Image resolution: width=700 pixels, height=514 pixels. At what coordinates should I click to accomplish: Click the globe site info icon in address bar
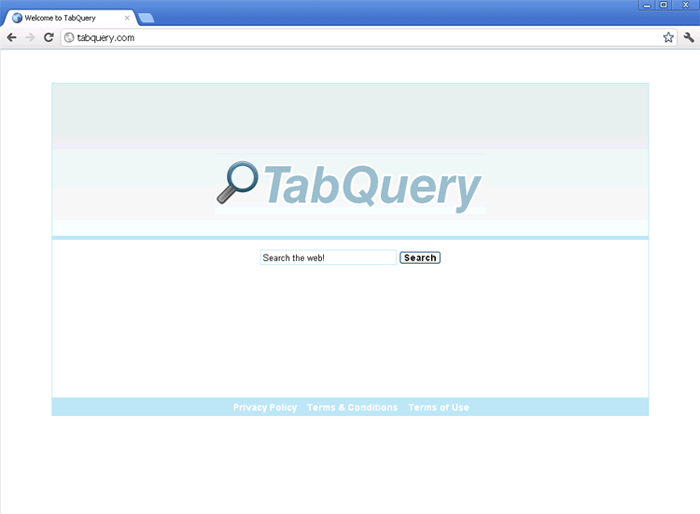coord(69,38)
